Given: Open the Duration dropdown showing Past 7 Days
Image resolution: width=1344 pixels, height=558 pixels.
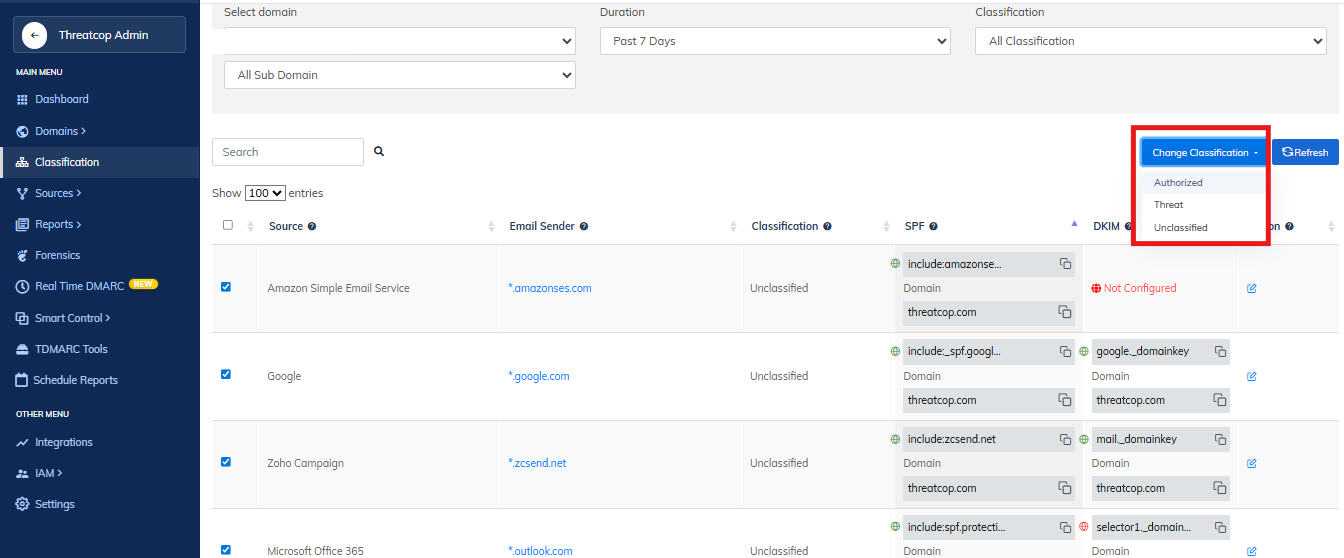Looking at the screenshot, I should (x=775, y=41).
